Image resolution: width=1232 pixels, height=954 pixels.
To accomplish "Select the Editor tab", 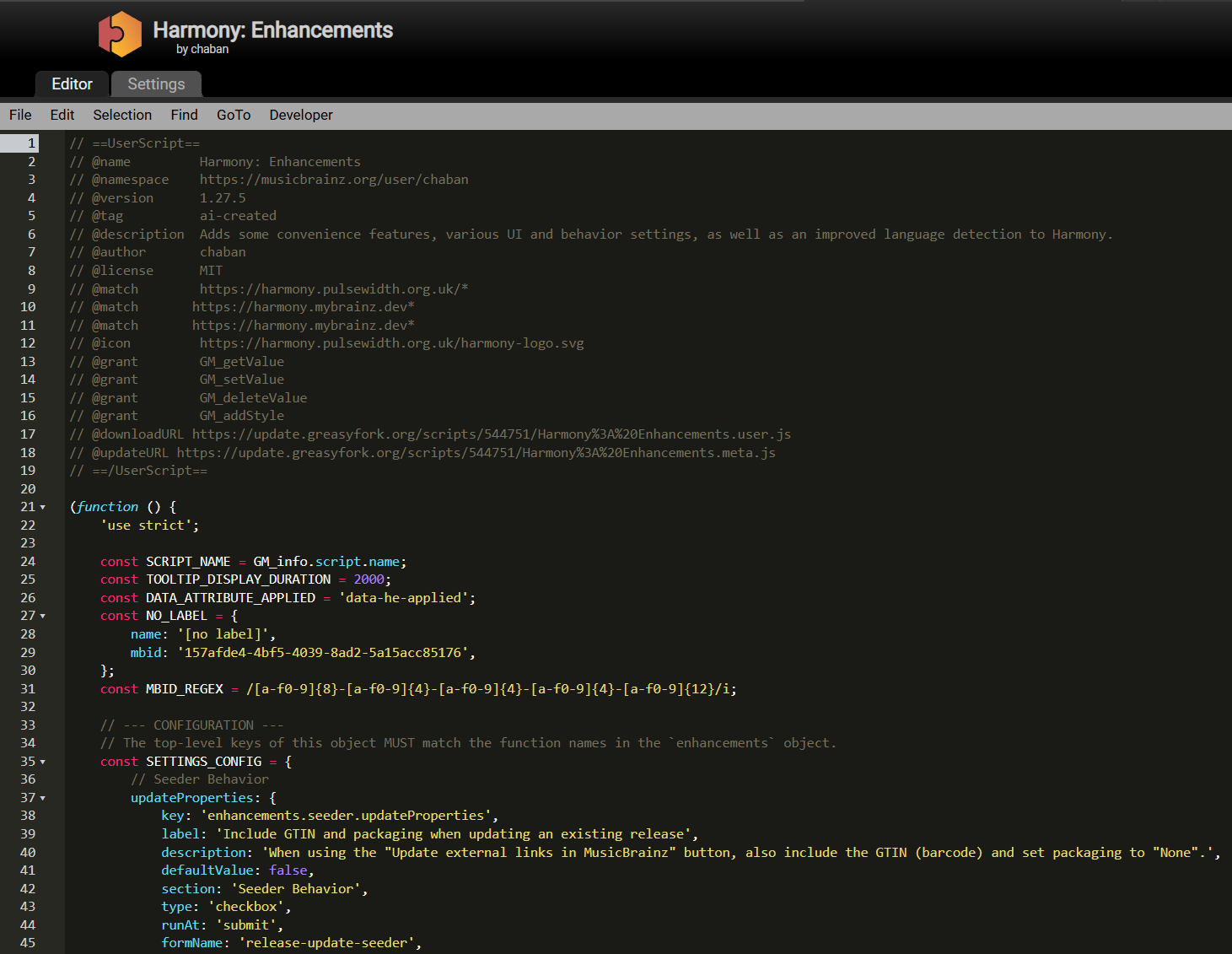I will (x=72, y=84).
